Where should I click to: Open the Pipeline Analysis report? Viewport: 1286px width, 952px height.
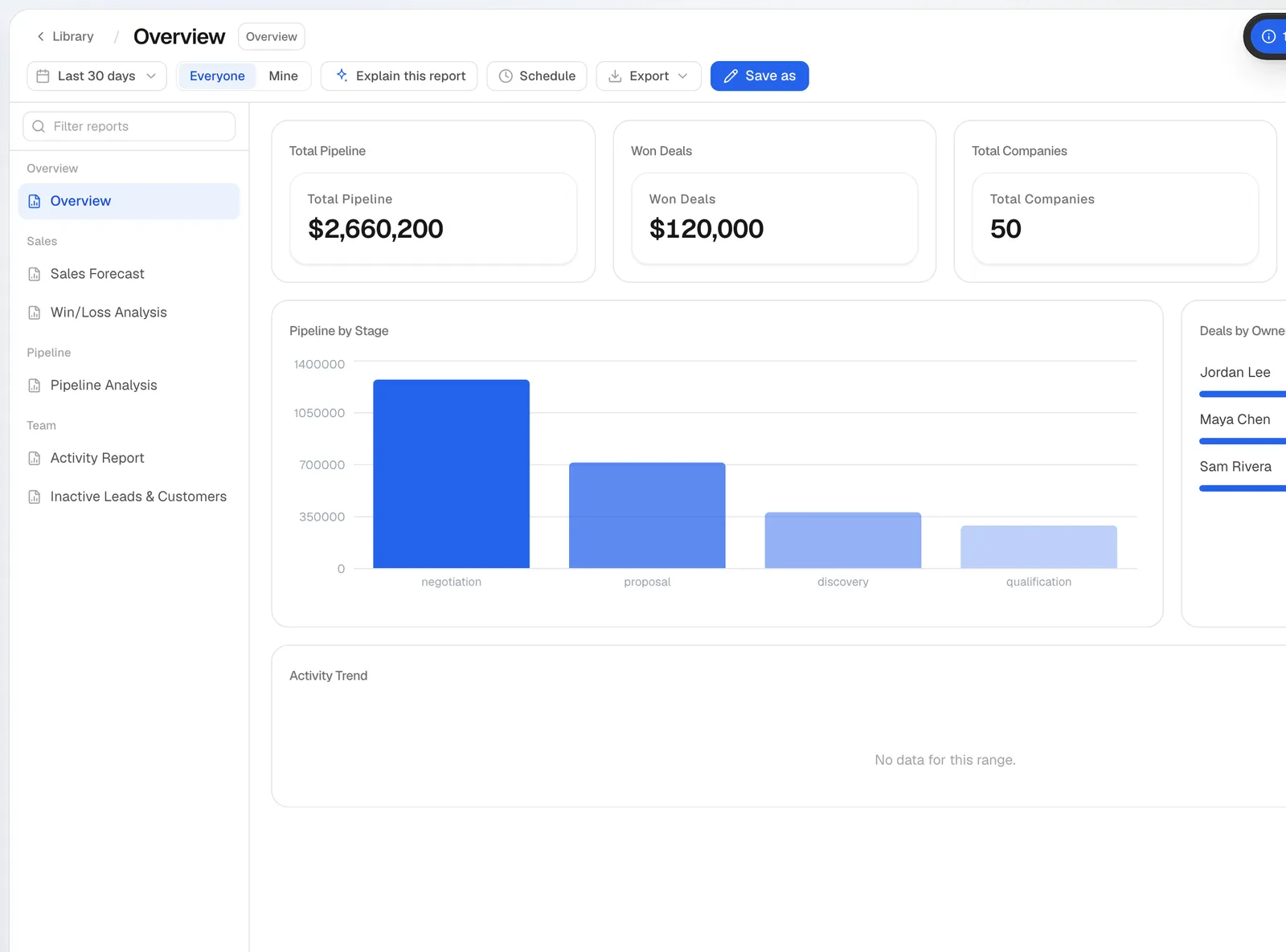click(x=129, y=386)
